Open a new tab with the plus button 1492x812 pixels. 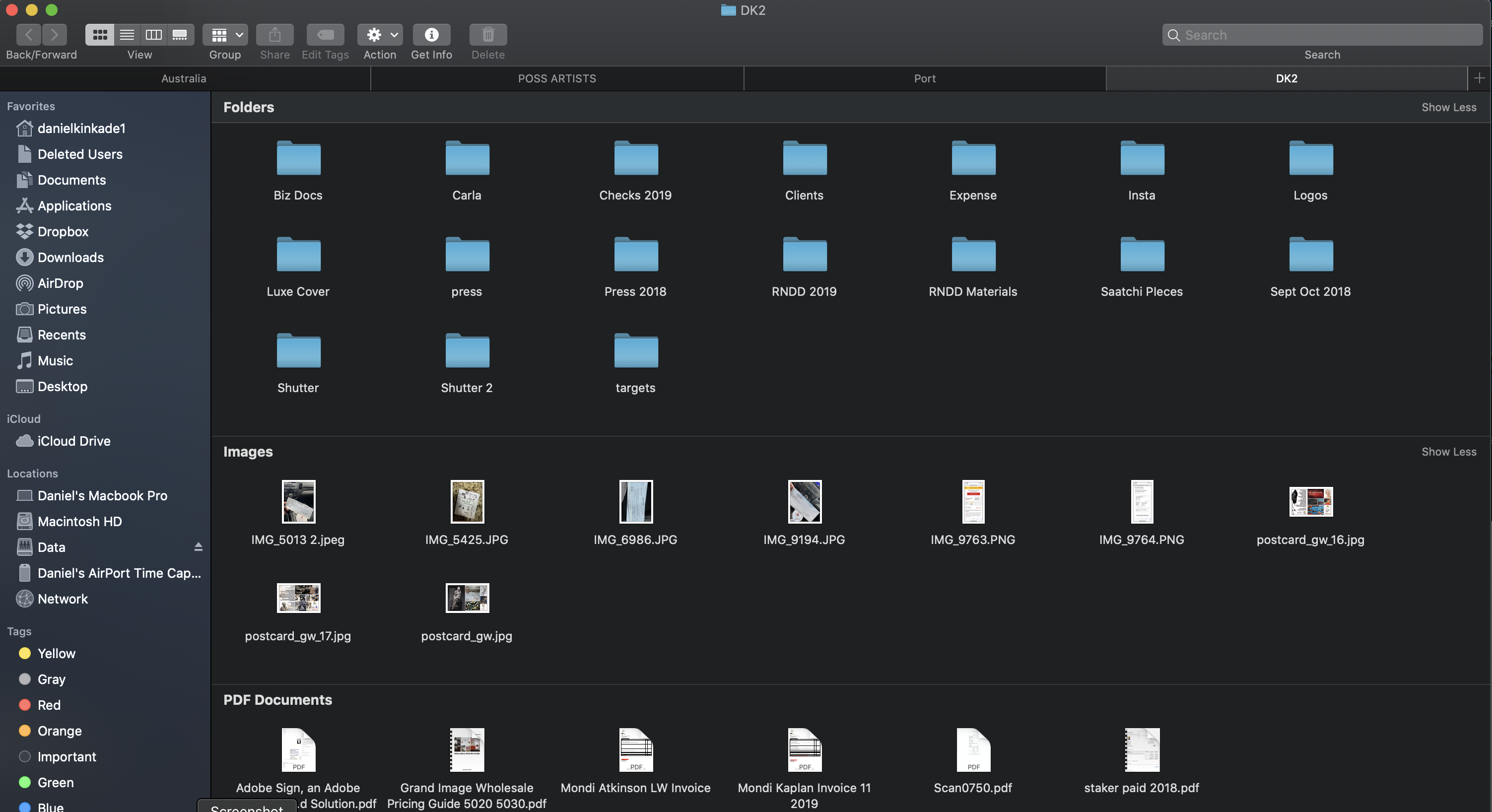(1479, 78)
